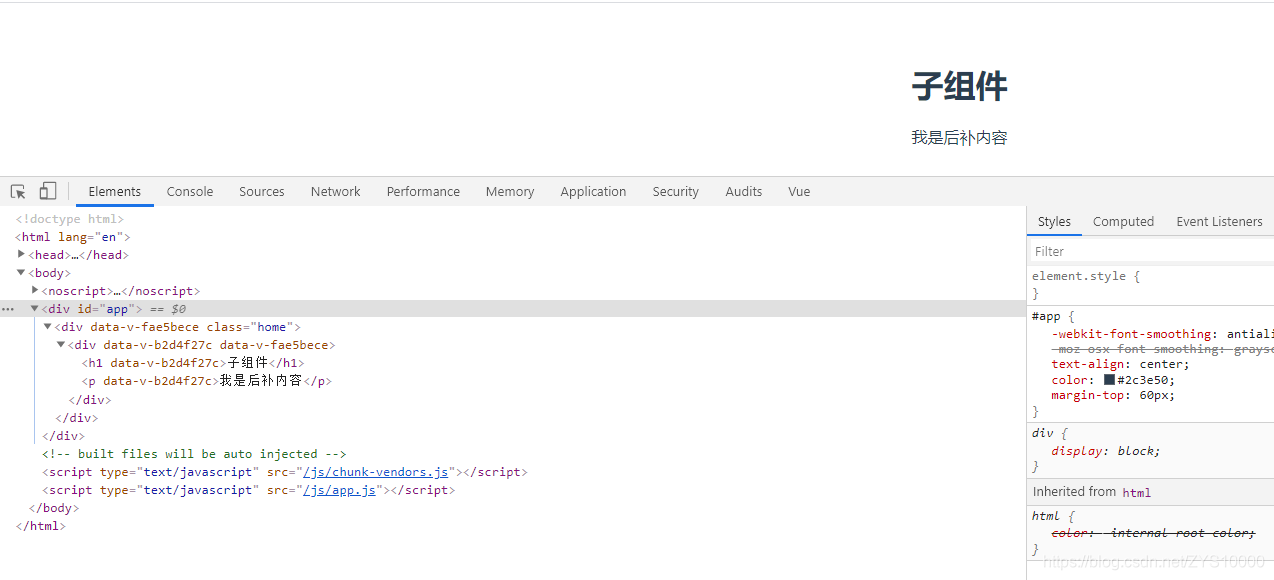Switch to the Vue devtools tab
The image size is (1274, 580).
[799, 191]
